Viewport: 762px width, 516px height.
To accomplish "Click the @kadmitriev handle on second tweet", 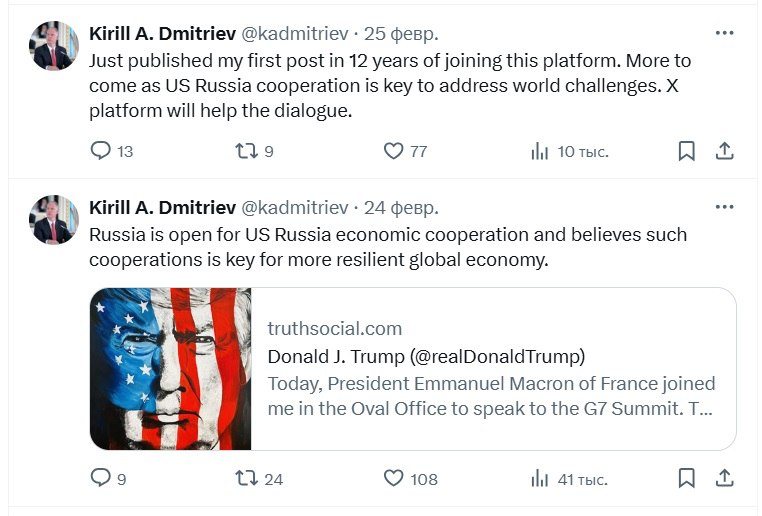I will 294,208.
